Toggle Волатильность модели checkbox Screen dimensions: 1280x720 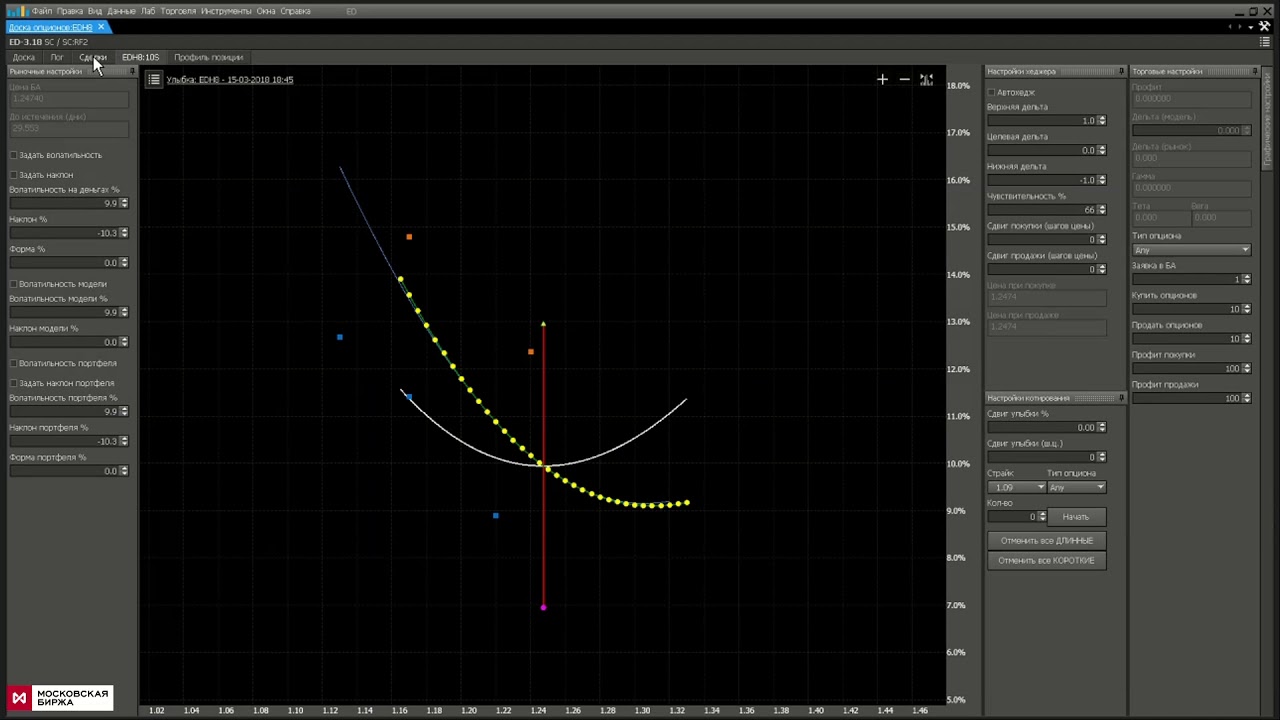click(13, 284)
